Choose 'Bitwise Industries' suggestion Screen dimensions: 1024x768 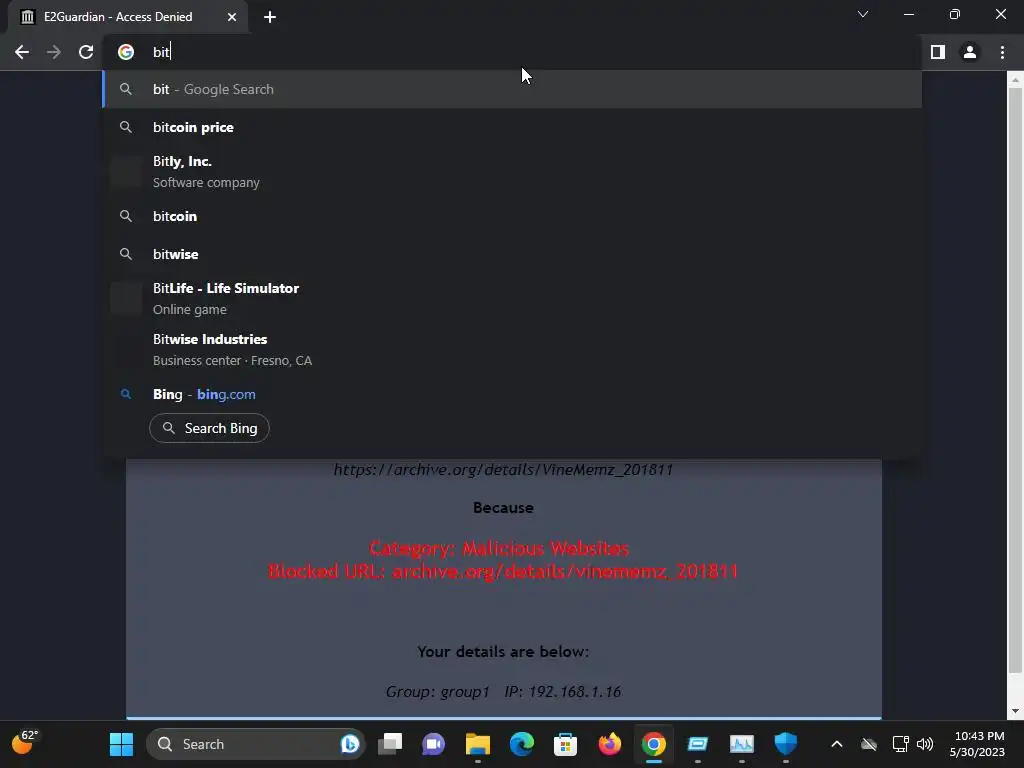pyautogui.click(x=513, y=349)
